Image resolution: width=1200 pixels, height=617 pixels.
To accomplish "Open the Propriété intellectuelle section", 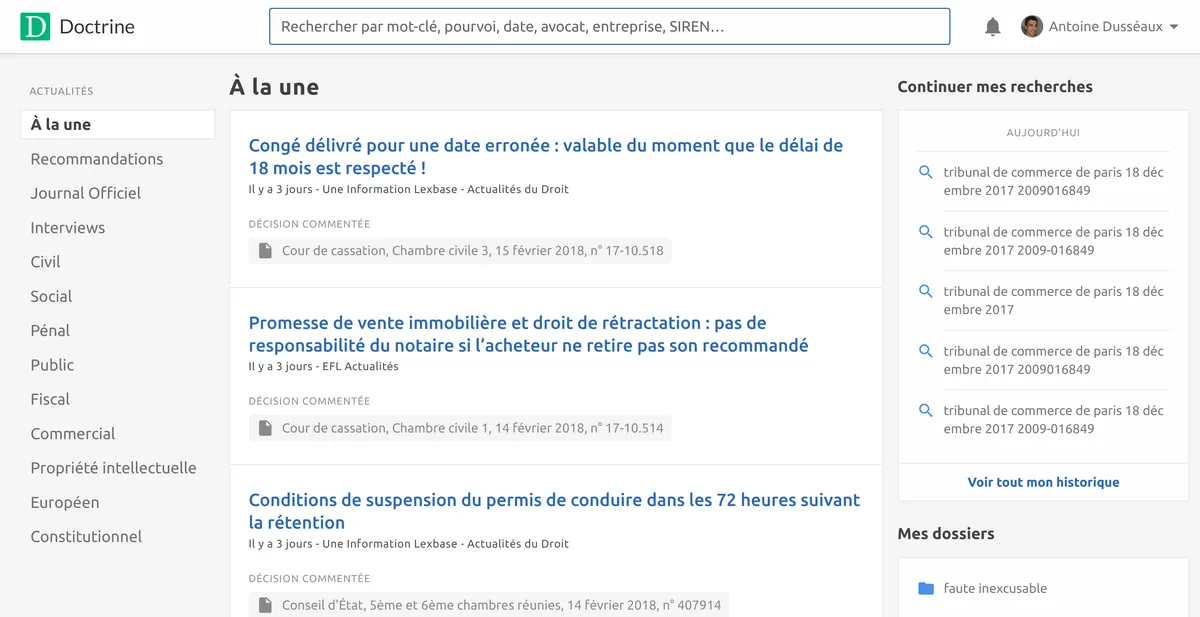I will pos(115,467).
